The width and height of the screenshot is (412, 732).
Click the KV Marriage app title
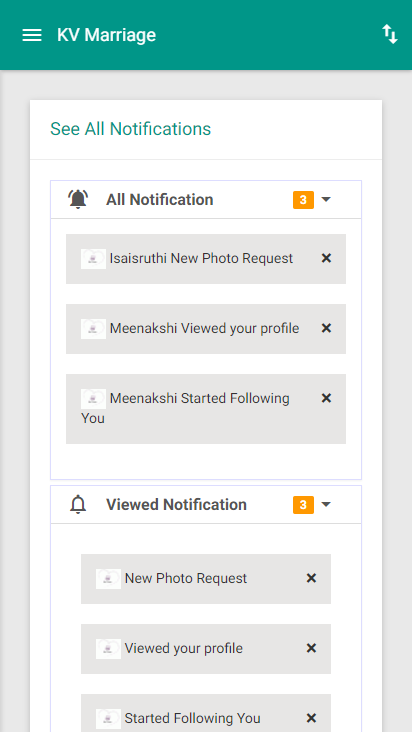[x=106, y=35]
